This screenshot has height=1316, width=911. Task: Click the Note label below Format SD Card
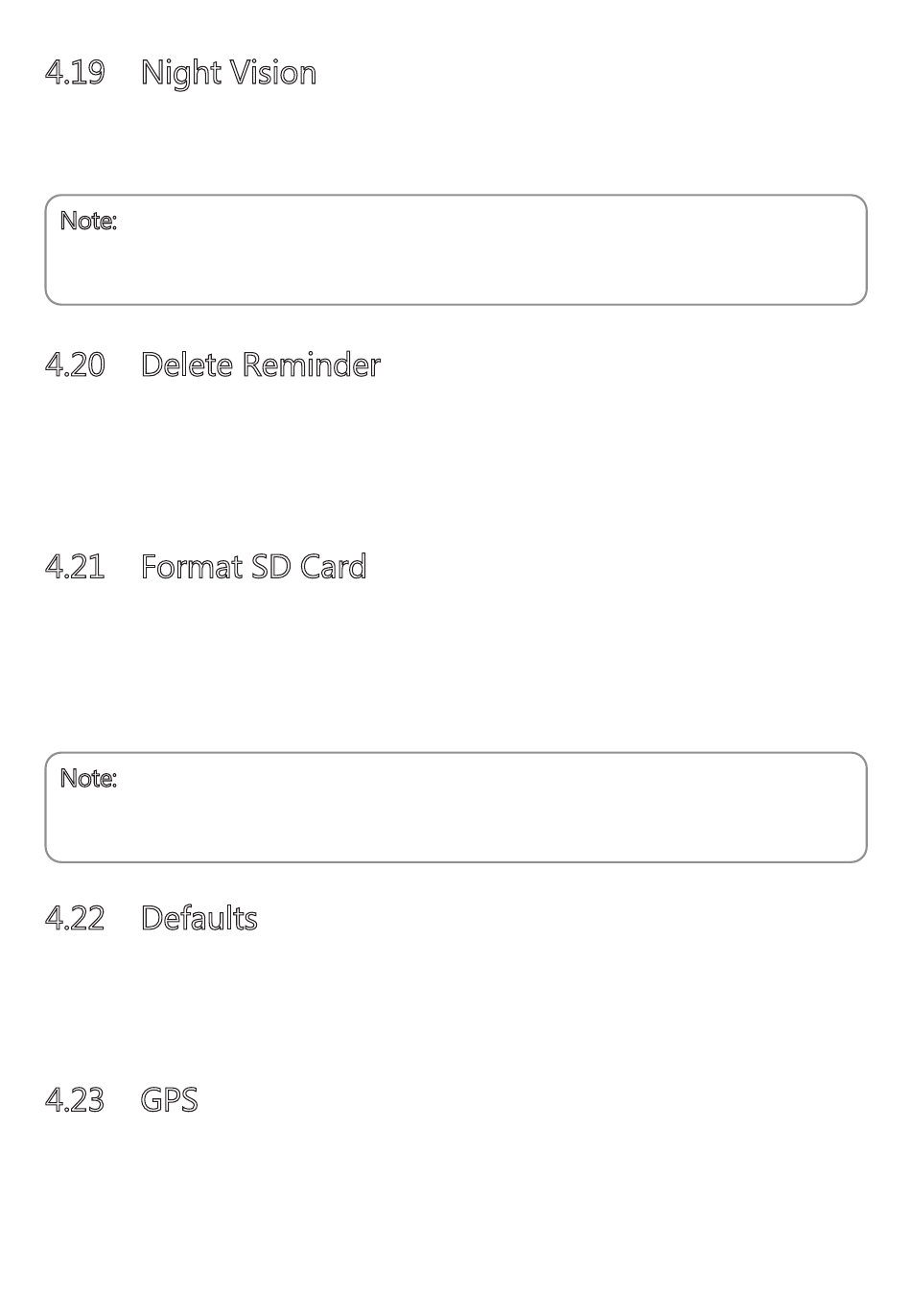88,778
